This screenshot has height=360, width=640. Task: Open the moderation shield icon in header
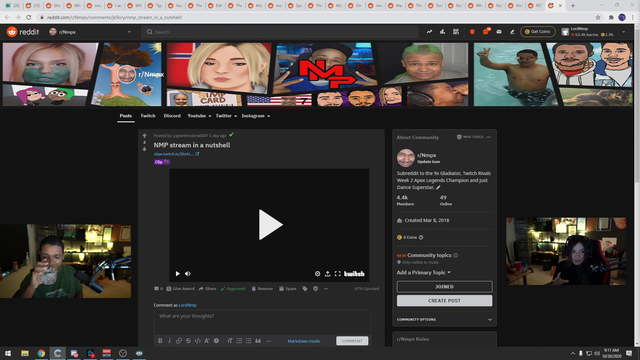click(x=472, y=32)
